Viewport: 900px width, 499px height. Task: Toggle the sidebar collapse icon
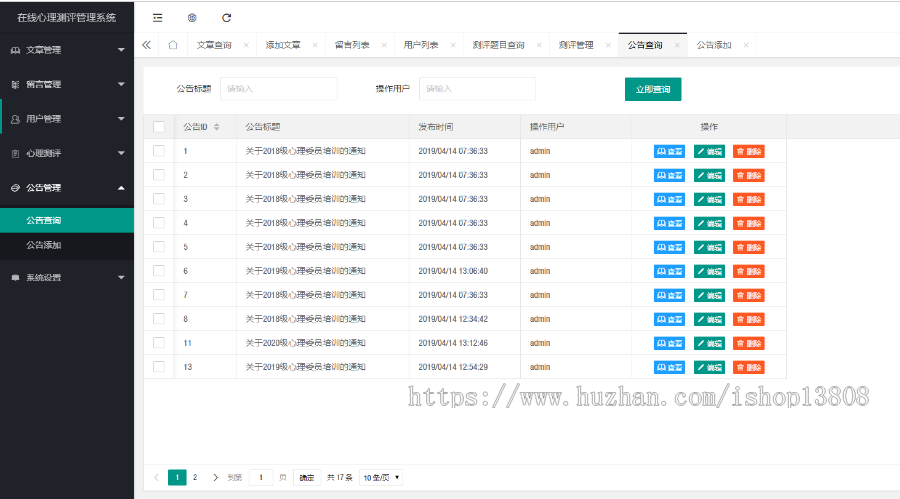(x=157, y=18)
